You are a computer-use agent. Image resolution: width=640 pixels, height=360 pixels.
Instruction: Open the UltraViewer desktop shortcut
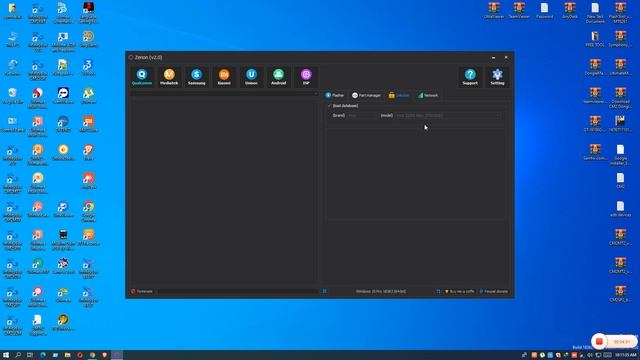(494, 11)
